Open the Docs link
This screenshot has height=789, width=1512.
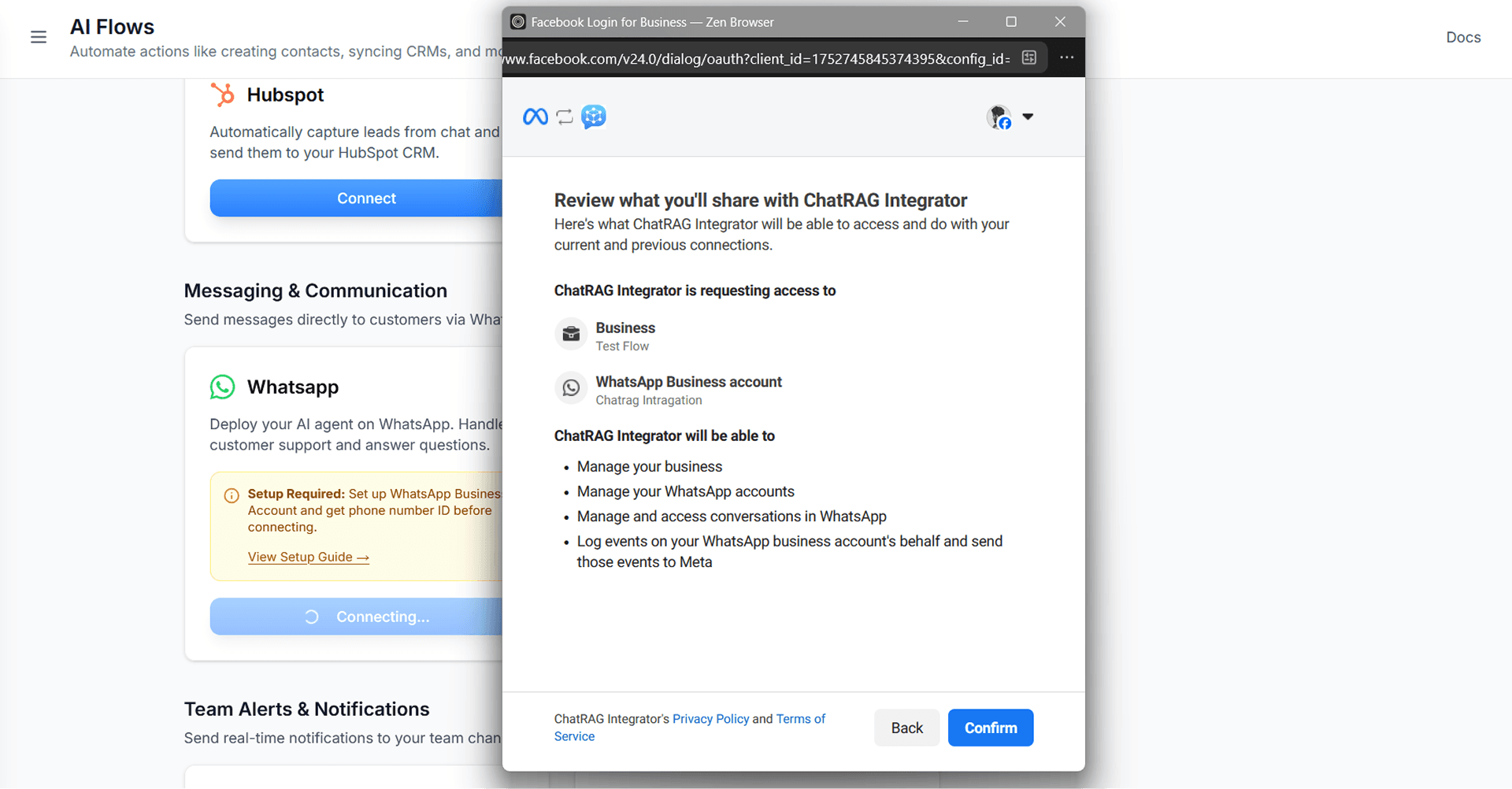[x=1462, y=37]
